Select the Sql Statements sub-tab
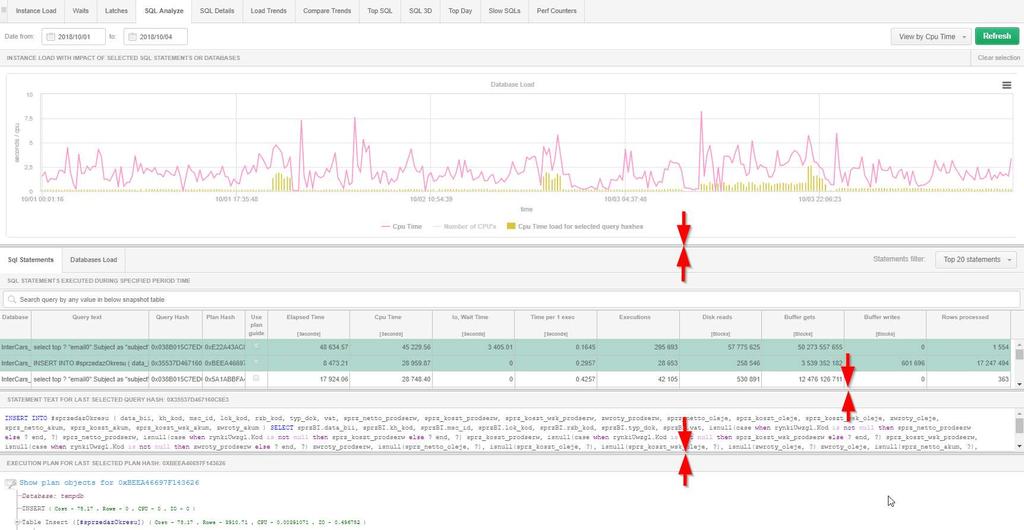 [31, 260]
